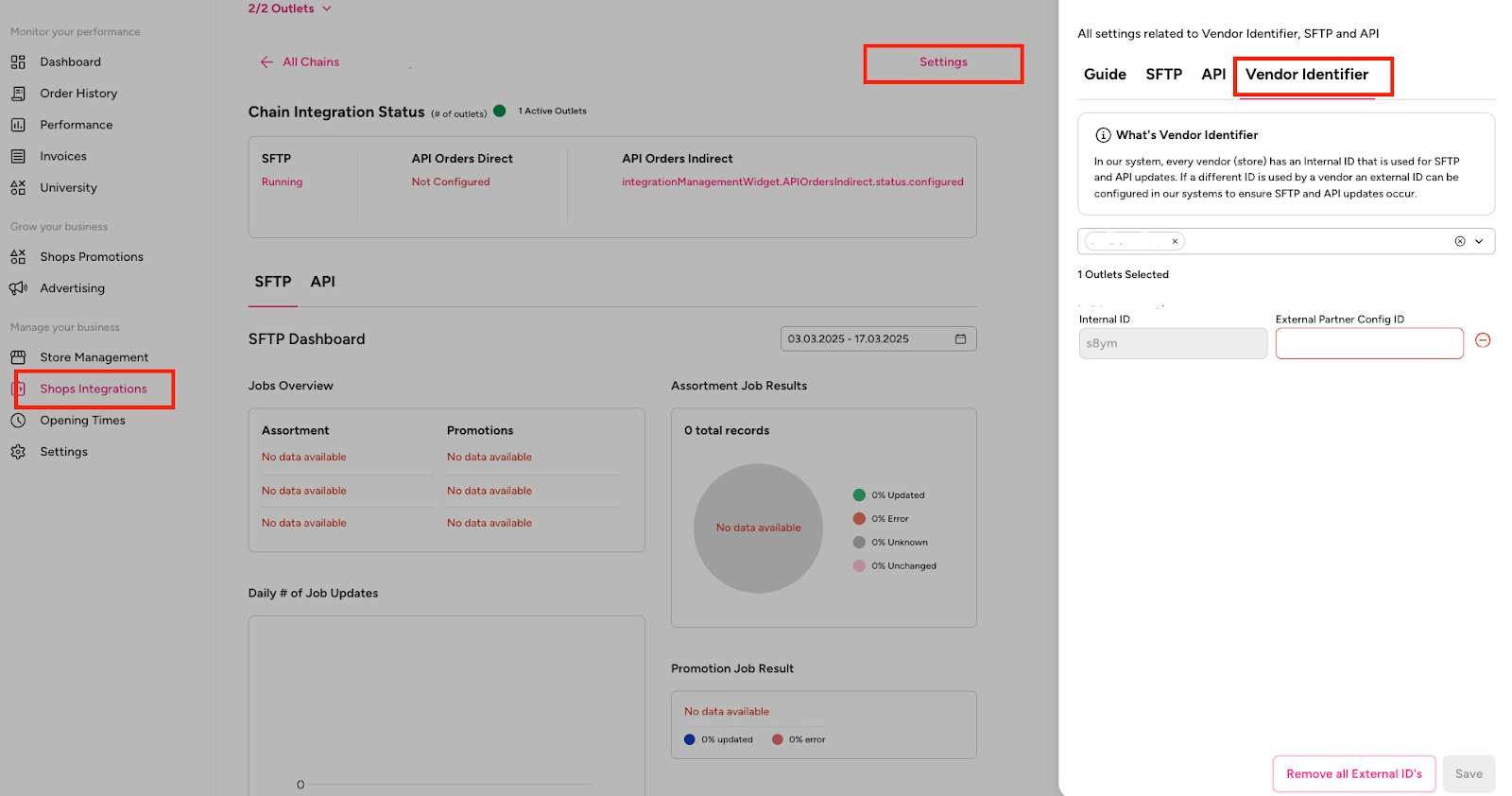Viewport: 1512px width, 796px height.
Task: Open Advertising megaphone icon
Action: [18, 288]
